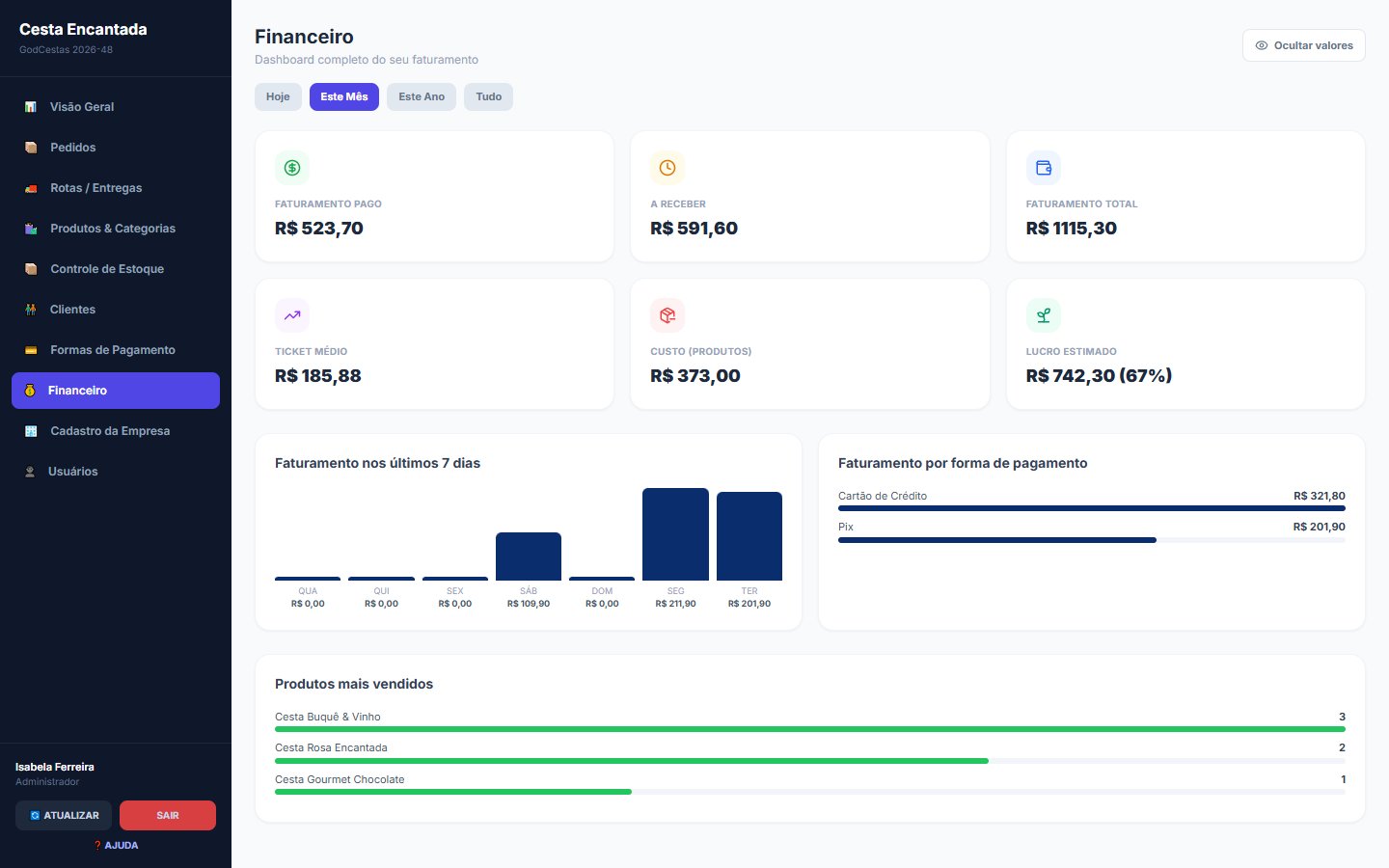Click the Faturamento Pago value R$ 523,70
The height and width of the screenshot is (868, 1389).
pos(319,229)
